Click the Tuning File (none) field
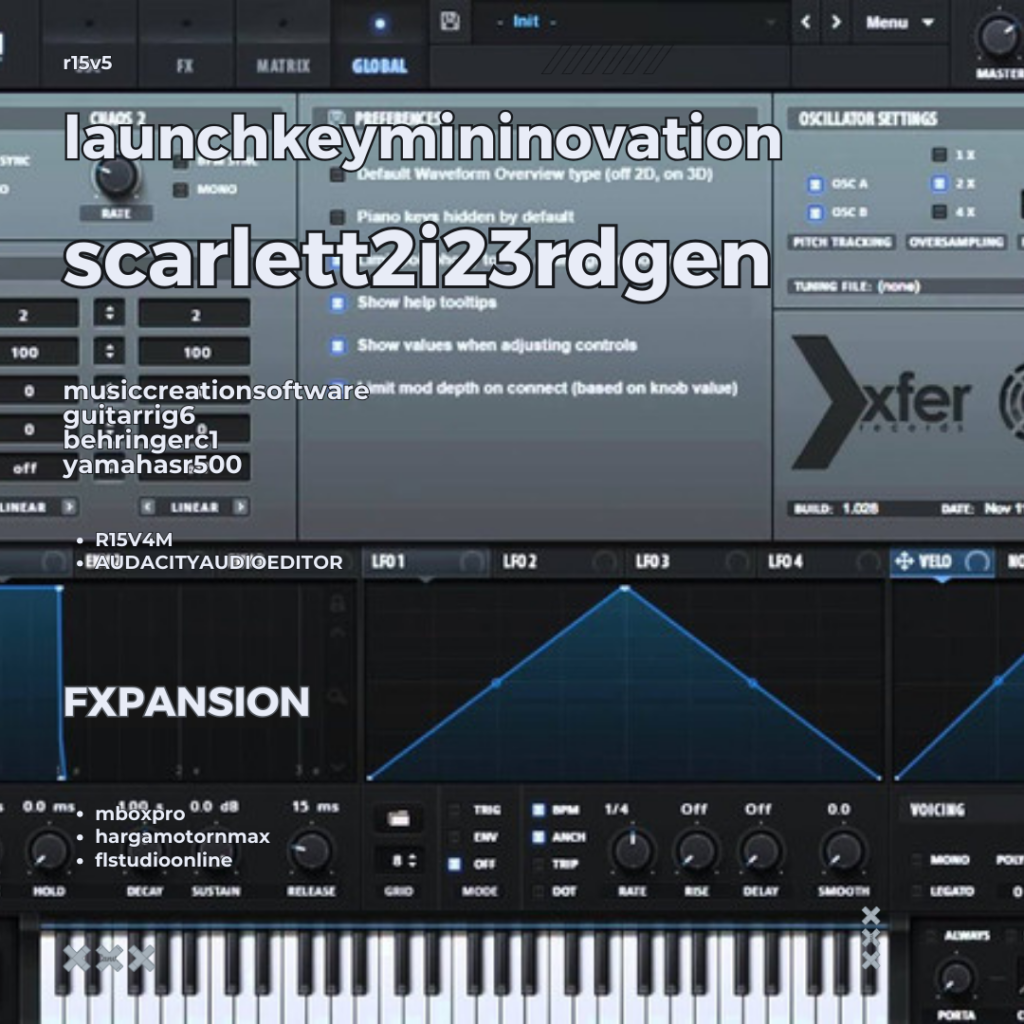1024x1024 pixels. (906, 286)
